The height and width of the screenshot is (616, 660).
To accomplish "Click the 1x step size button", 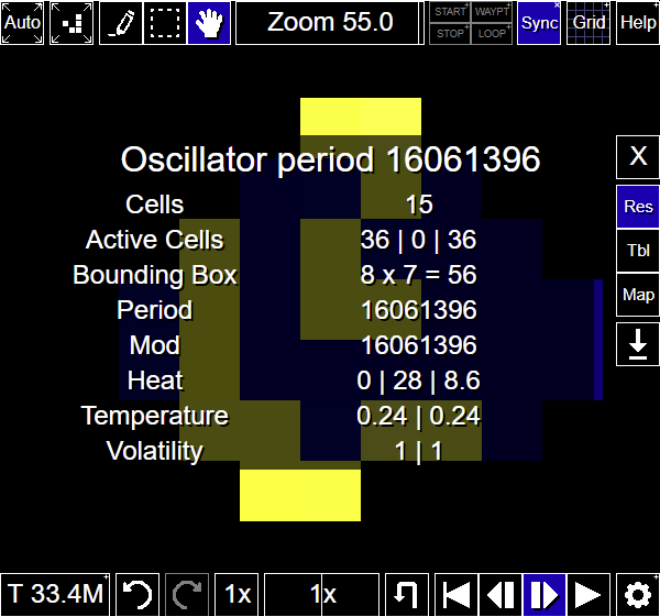I will point(237,594).
